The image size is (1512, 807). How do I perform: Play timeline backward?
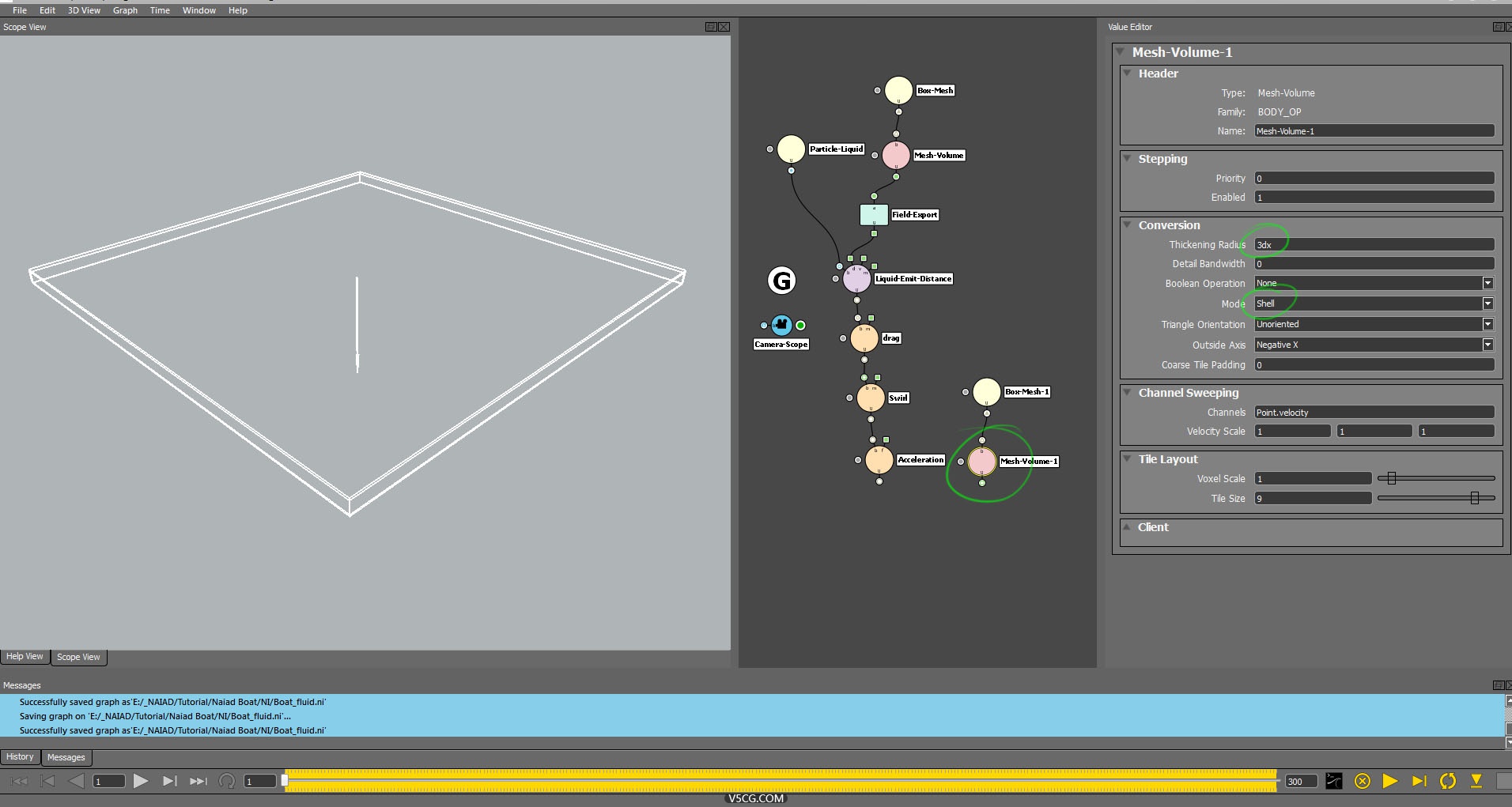point(76,781)
